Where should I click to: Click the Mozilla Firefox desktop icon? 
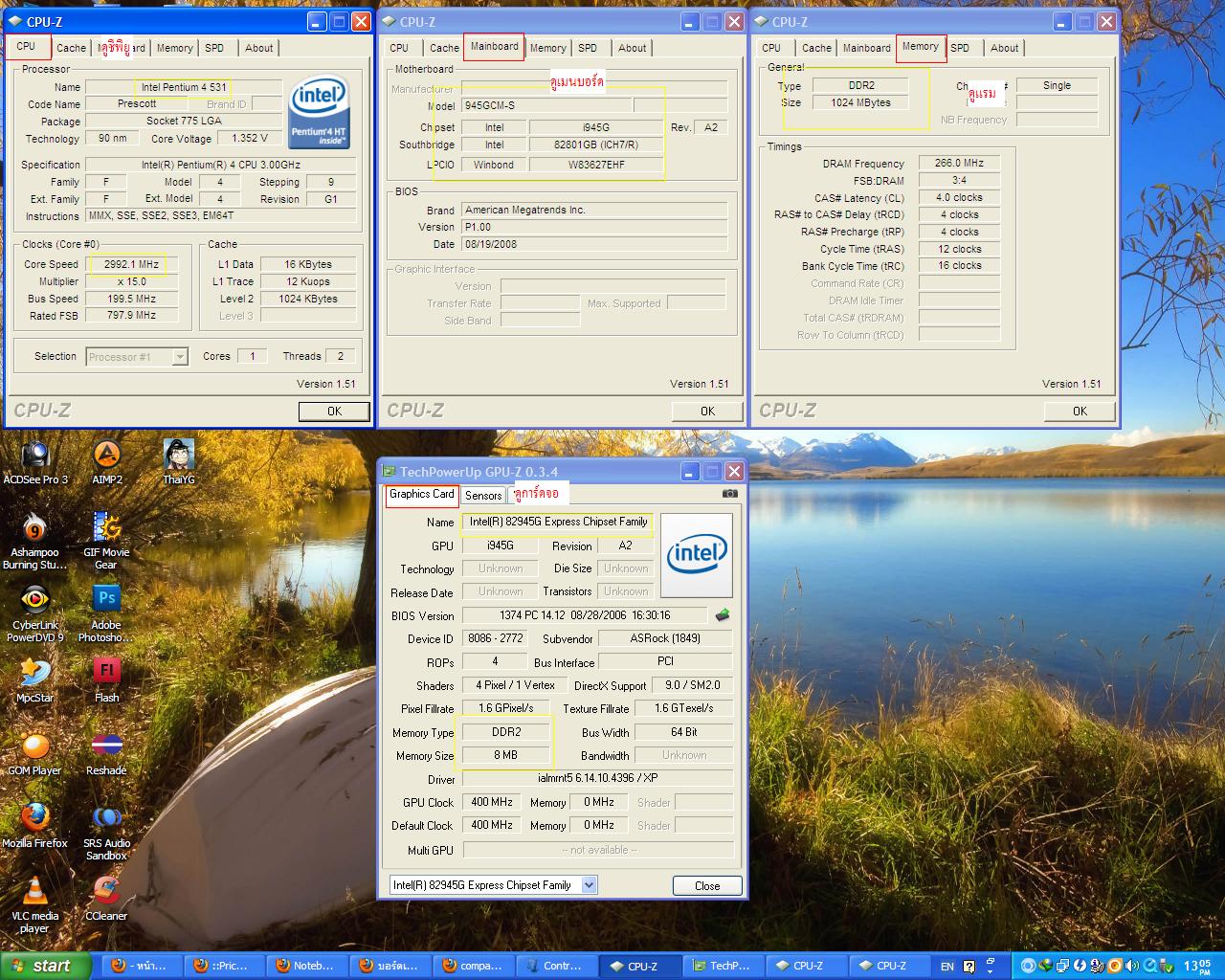tap(35, 827)
